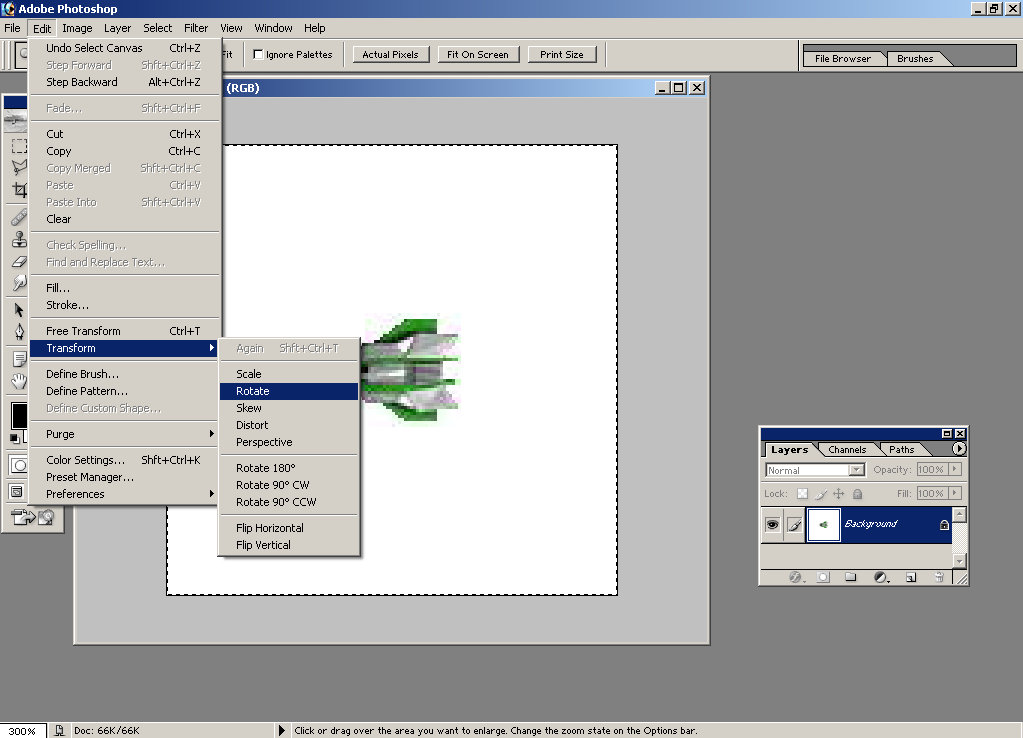
Task: Add a layer mask in Layers panel
Action: click(x=823, y=577)
